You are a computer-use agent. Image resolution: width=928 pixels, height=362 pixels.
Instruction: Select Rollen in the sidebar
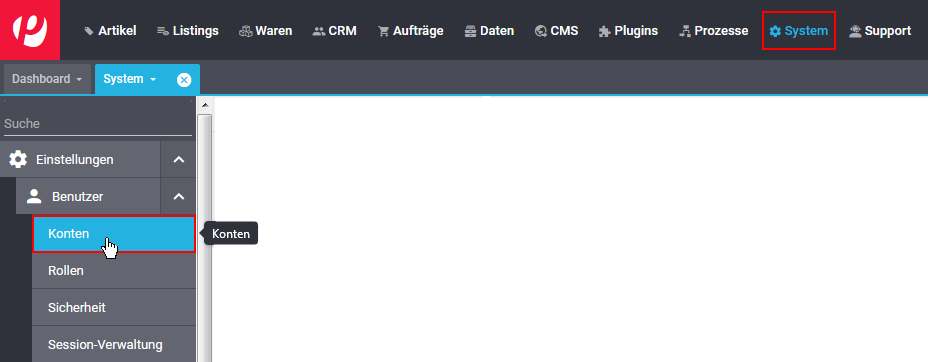coord(114,271)
